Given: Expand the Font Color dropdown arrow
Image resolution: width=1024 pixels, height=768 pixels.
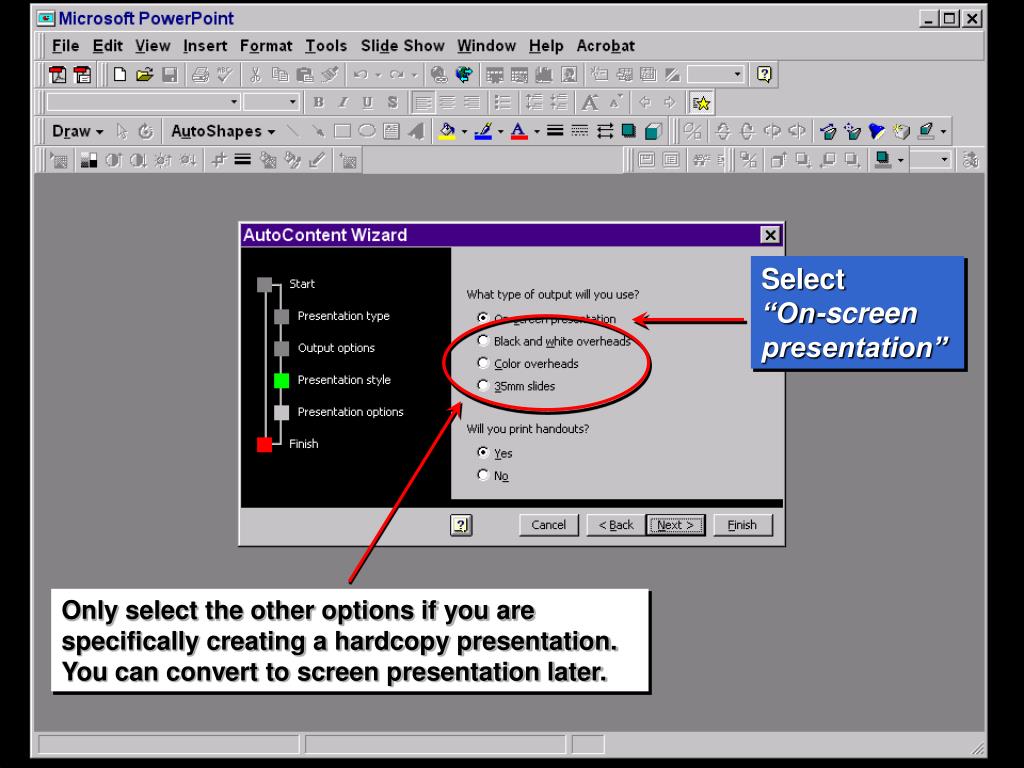Looking at the screenshot, I should tap(537, 131).
